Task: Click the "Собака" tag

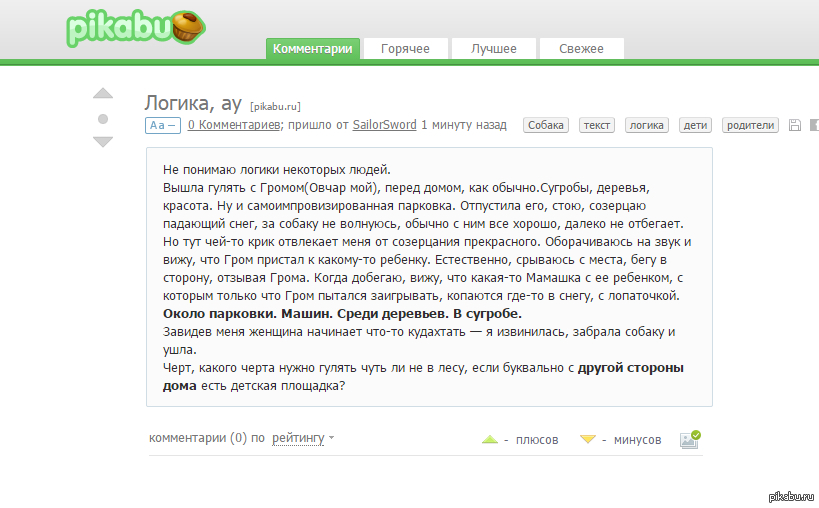Action: point(546,125)
